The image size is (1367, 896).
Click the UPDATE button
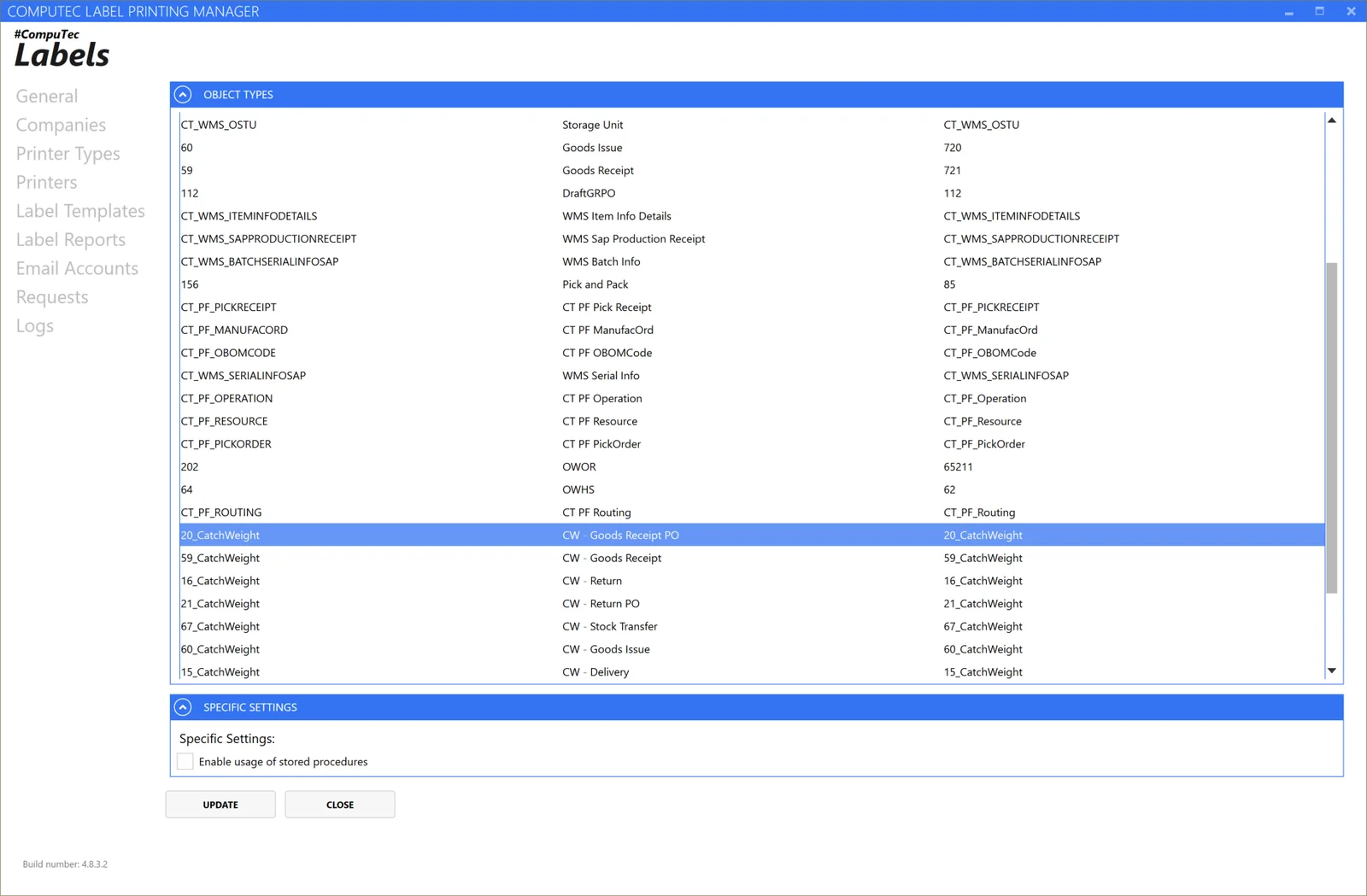click(x=220, y=805)
